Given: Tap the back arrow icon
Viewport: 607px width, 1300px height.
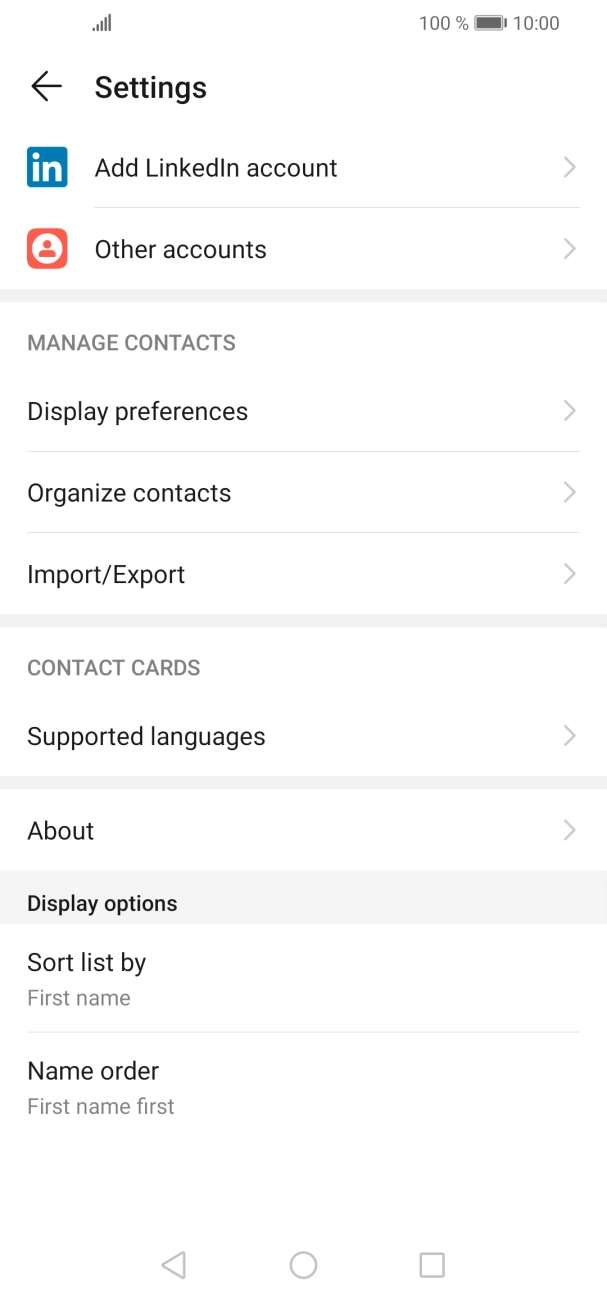Looking at the screenshot, I should coord(46,87).
